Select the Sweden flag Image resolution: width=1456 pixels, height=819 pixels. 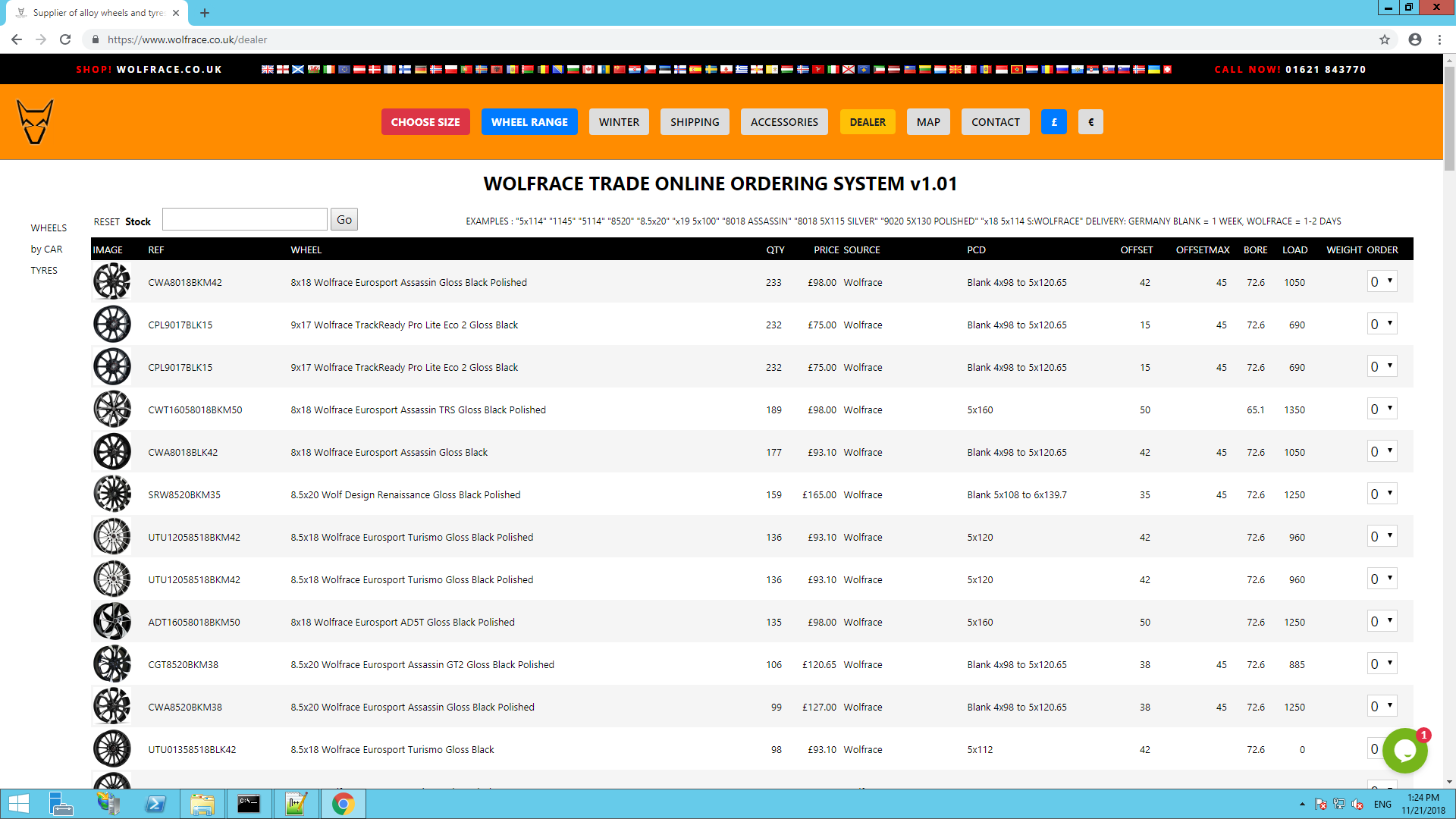tap(711, 69)
